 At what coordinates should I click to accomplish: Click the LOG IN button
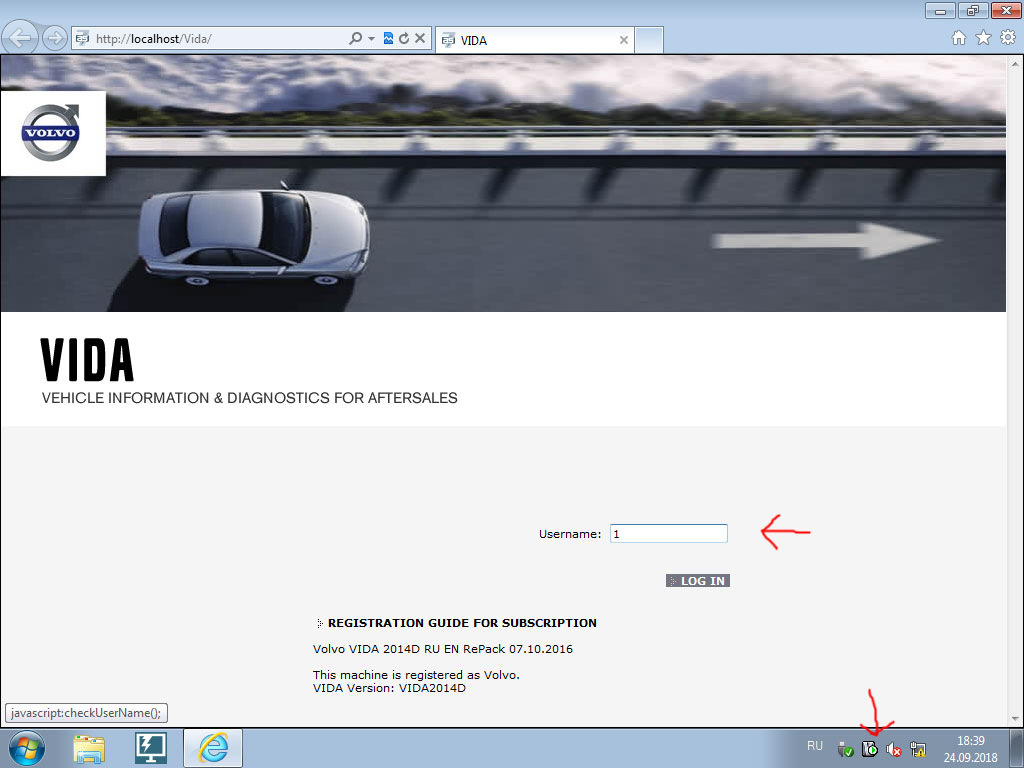tap(697, 581)
